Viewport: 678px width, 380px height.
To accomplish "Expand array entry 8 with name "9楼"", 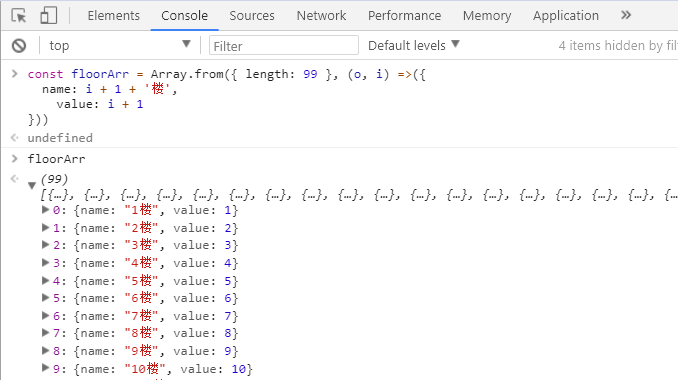I will click(x=45, y=351).
